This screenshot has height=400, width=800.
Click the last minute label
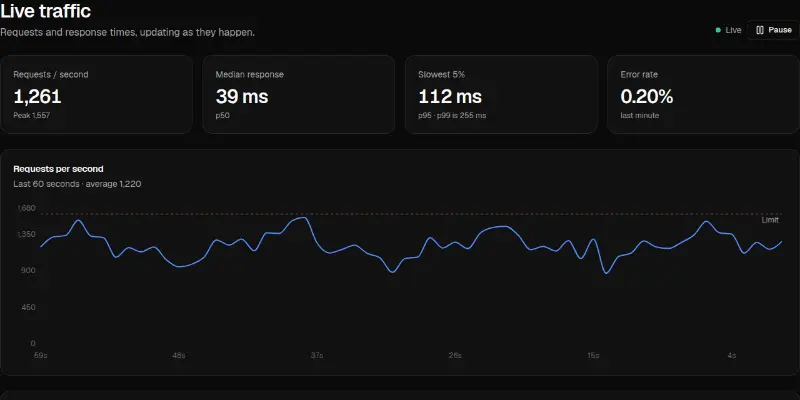[640, 116]
